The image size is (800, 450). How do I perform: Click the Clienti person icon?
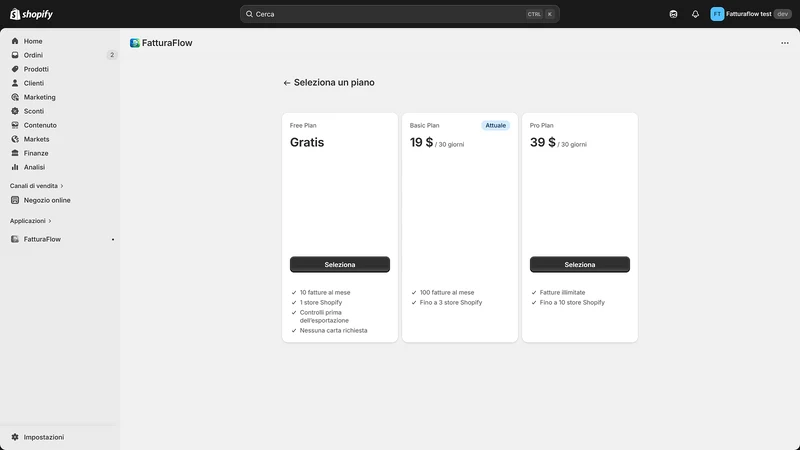pos(15,83)
